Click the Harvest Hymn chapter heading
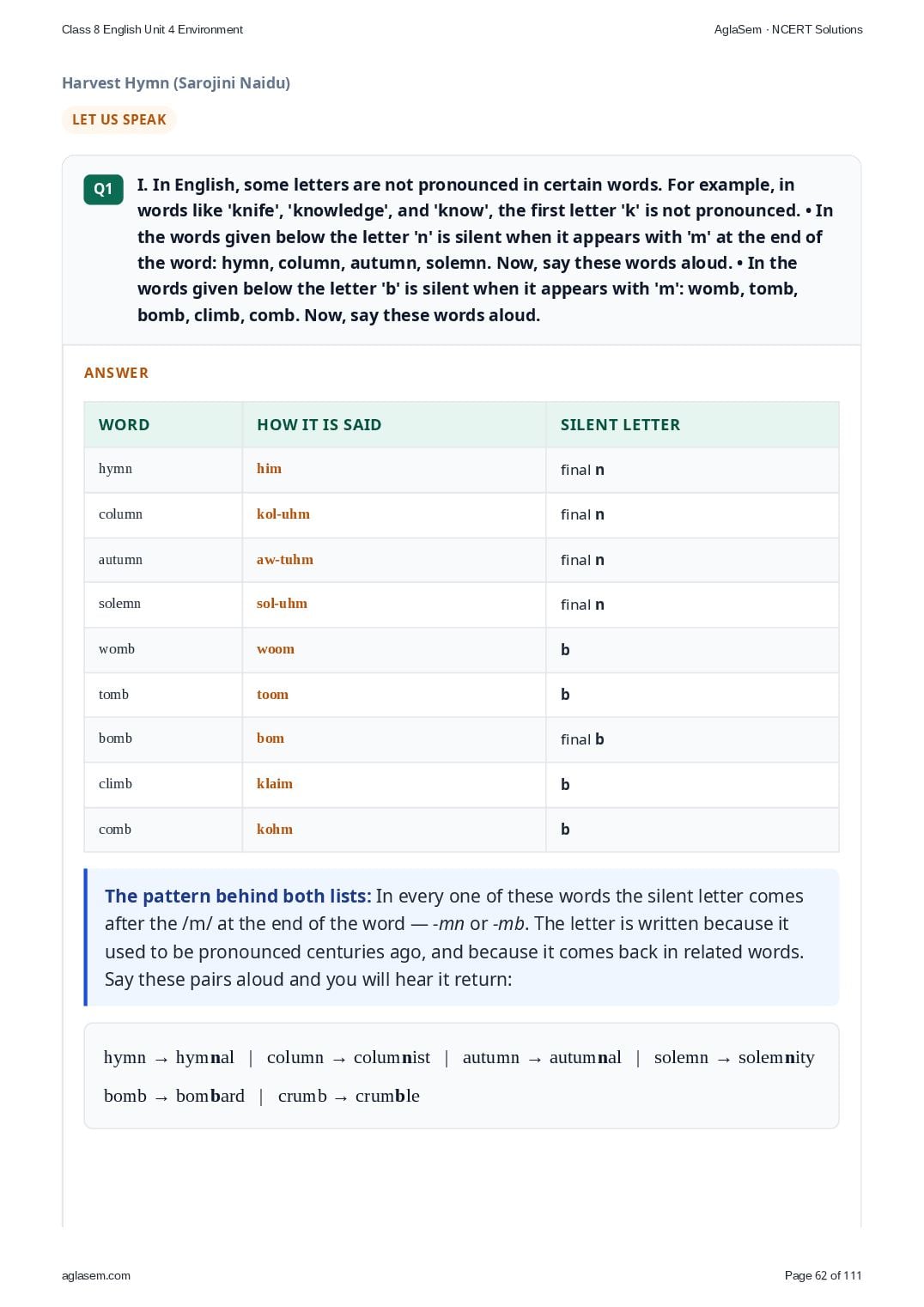Image resolution: width=924 pixels, height=1307 pixels. (x=176, y=83)
